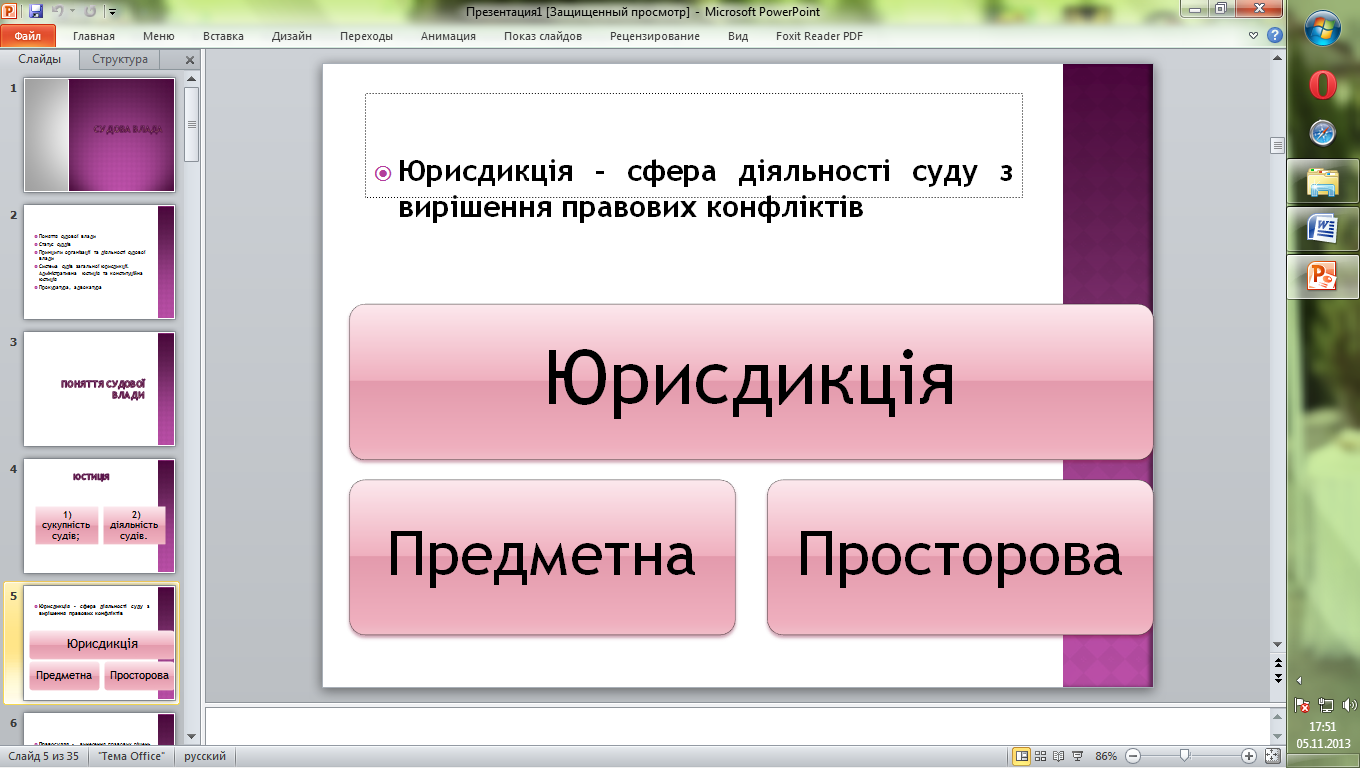Click the русский language indicator in status bar

205,757
